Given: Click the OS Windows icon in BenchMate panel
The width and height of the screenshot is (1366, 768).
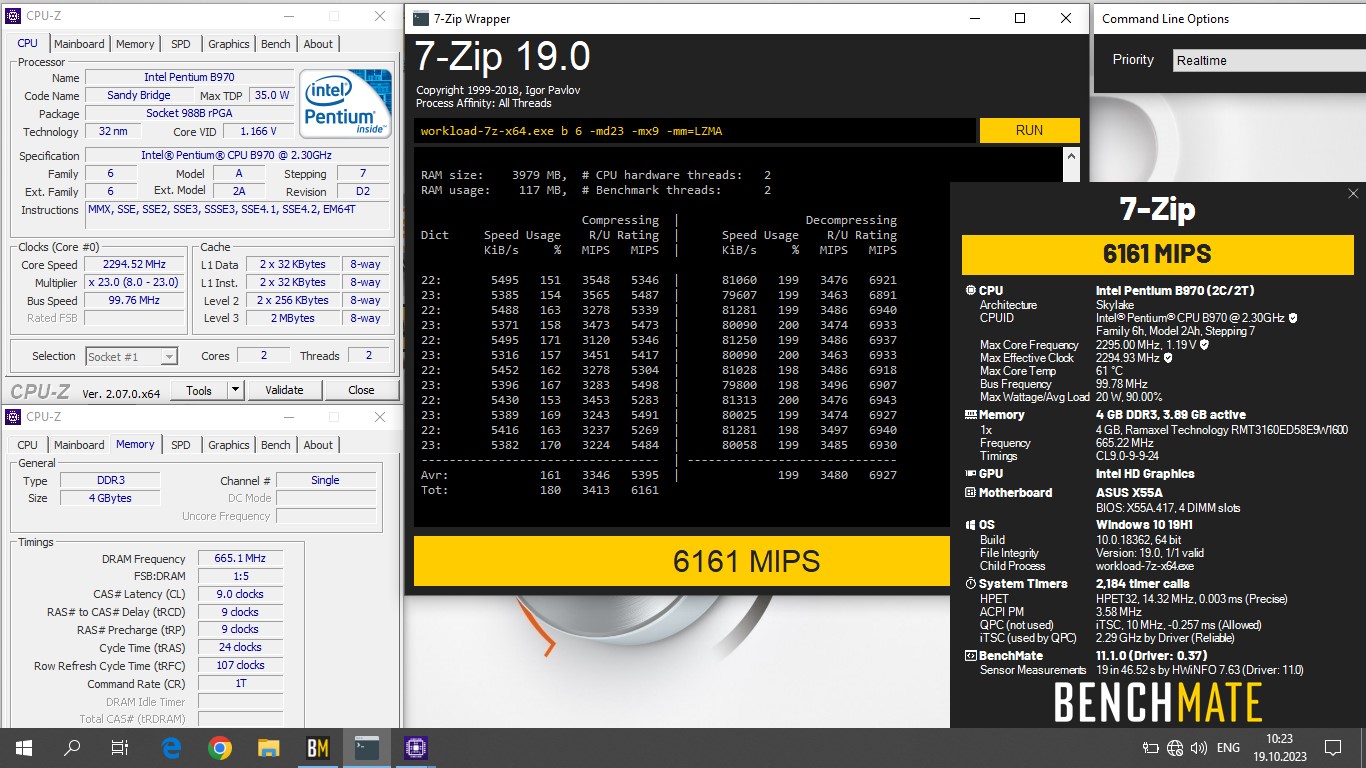Looking at the screenshot, I should [x=970, y=525].
